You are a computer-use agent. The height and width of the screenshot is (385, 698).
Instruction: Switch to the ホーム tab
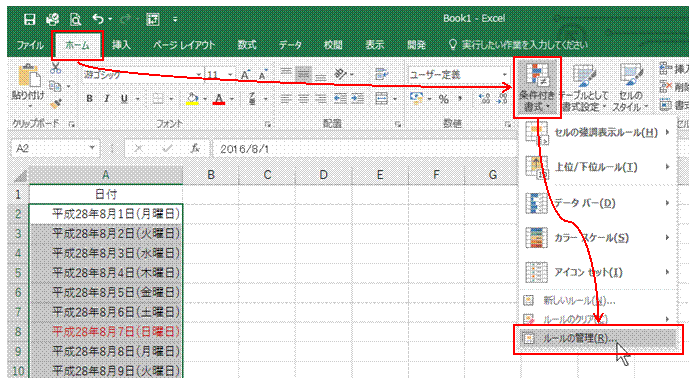tap(77, 45)
